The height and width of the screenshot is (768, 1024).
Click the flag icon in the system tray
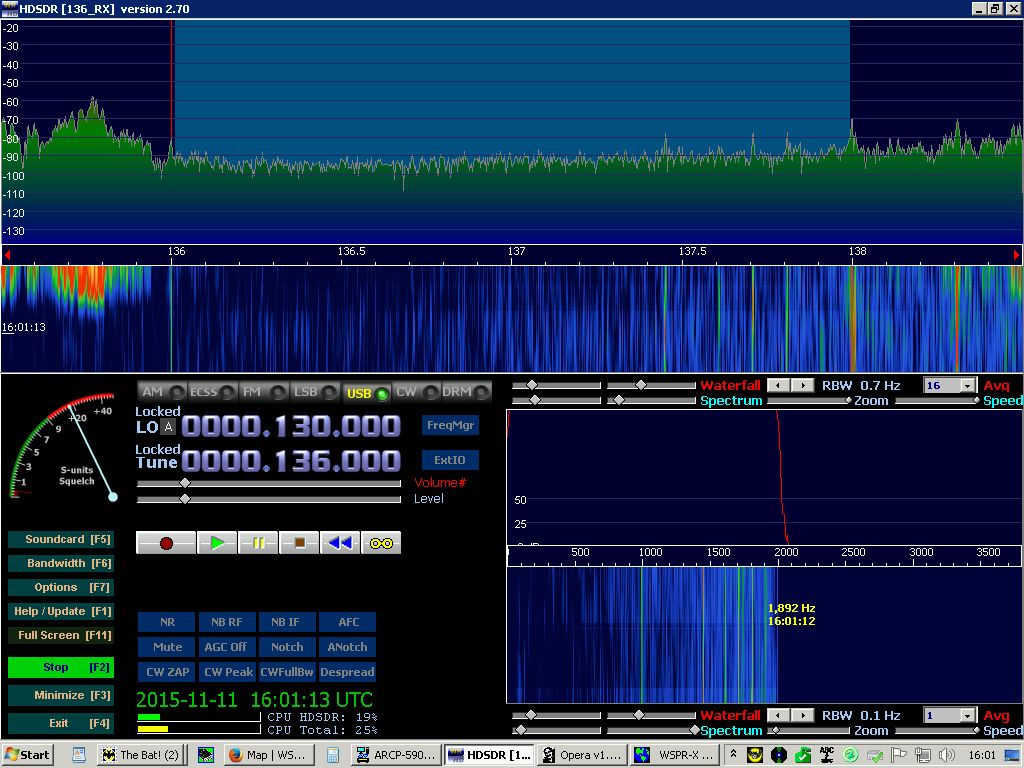899,756
